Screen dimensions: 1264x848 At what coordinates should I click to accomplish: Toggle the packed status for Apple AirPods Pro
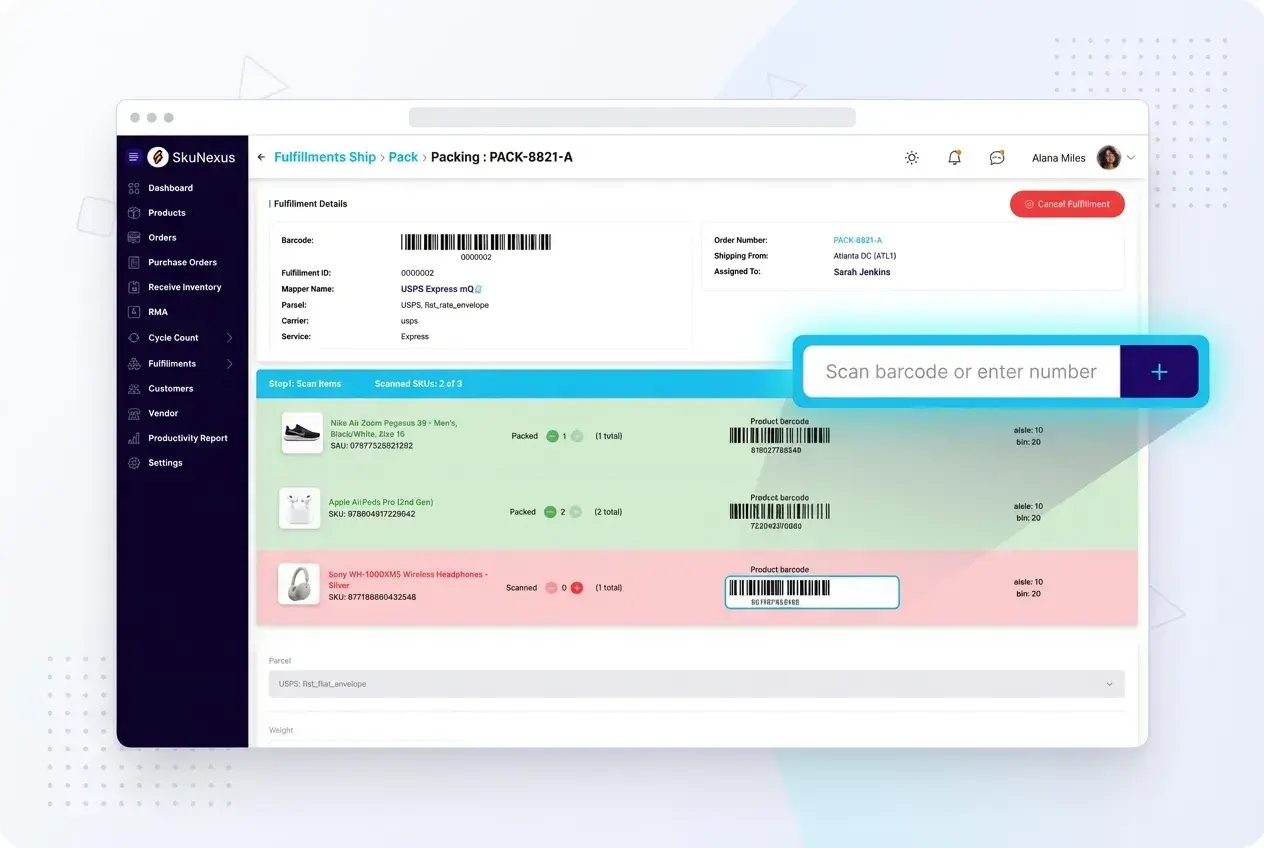(x=548, y=511)
